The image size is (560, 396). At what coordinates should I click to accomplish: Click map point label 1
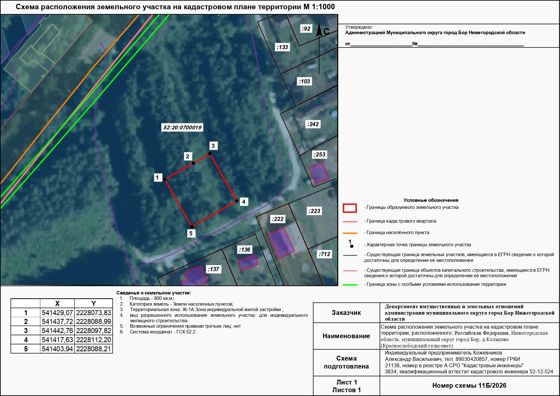click(158, 177)
